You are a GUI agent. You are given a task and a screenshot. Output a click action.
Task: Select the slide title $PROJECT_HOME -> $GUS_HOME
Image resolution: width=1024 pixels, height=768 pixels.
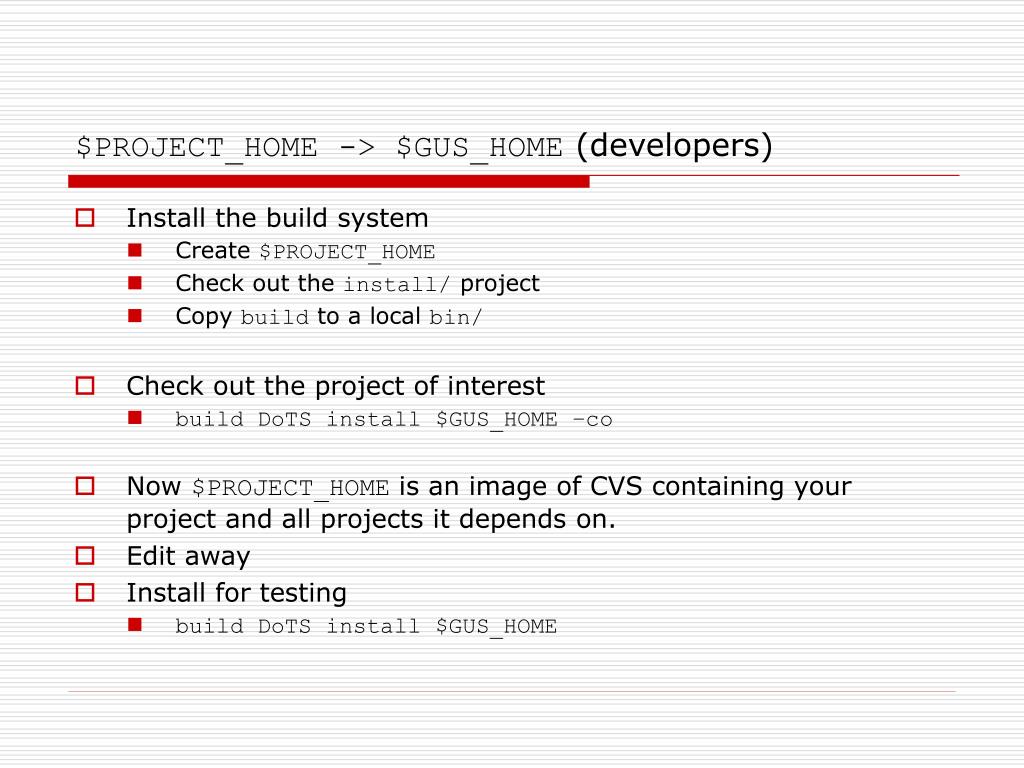tap(319, 148)
